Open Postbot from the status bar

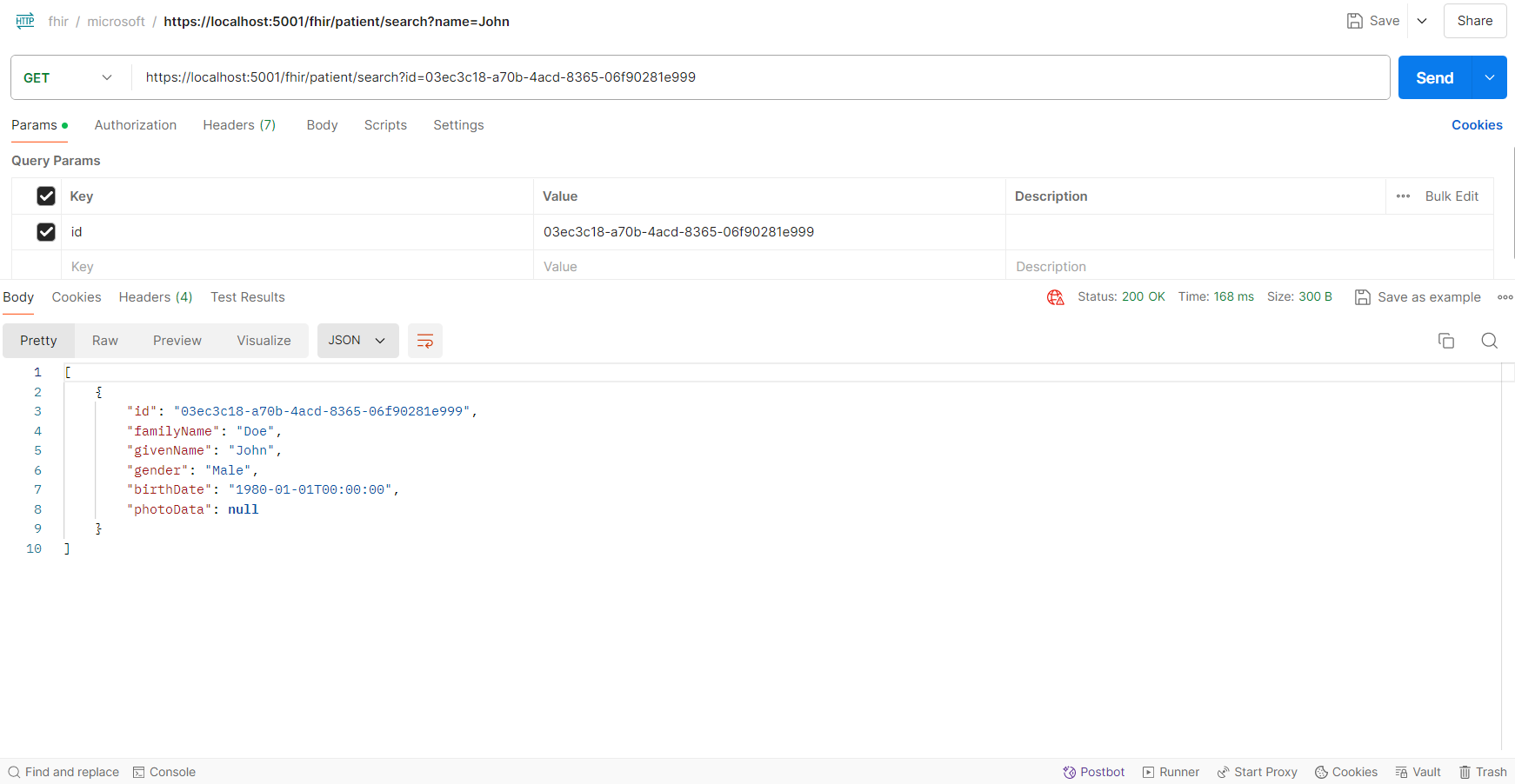(1093, 772)
